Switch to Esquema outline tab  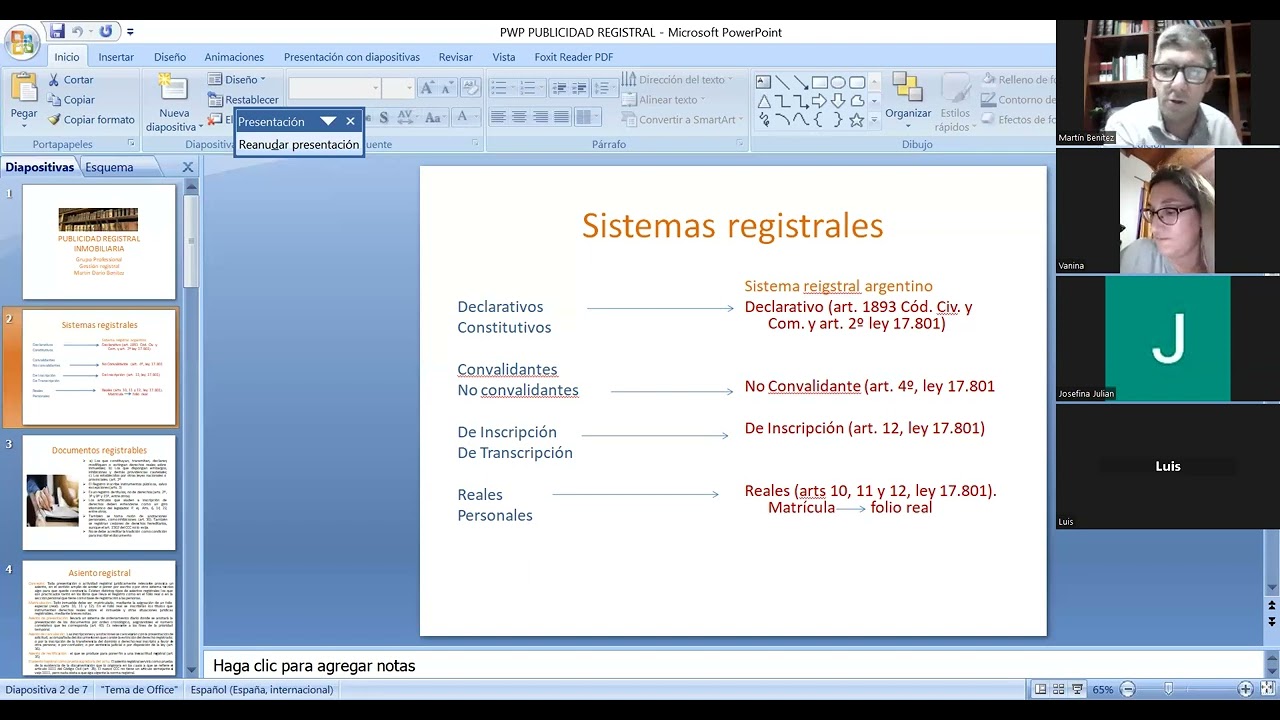pos(109,167)
